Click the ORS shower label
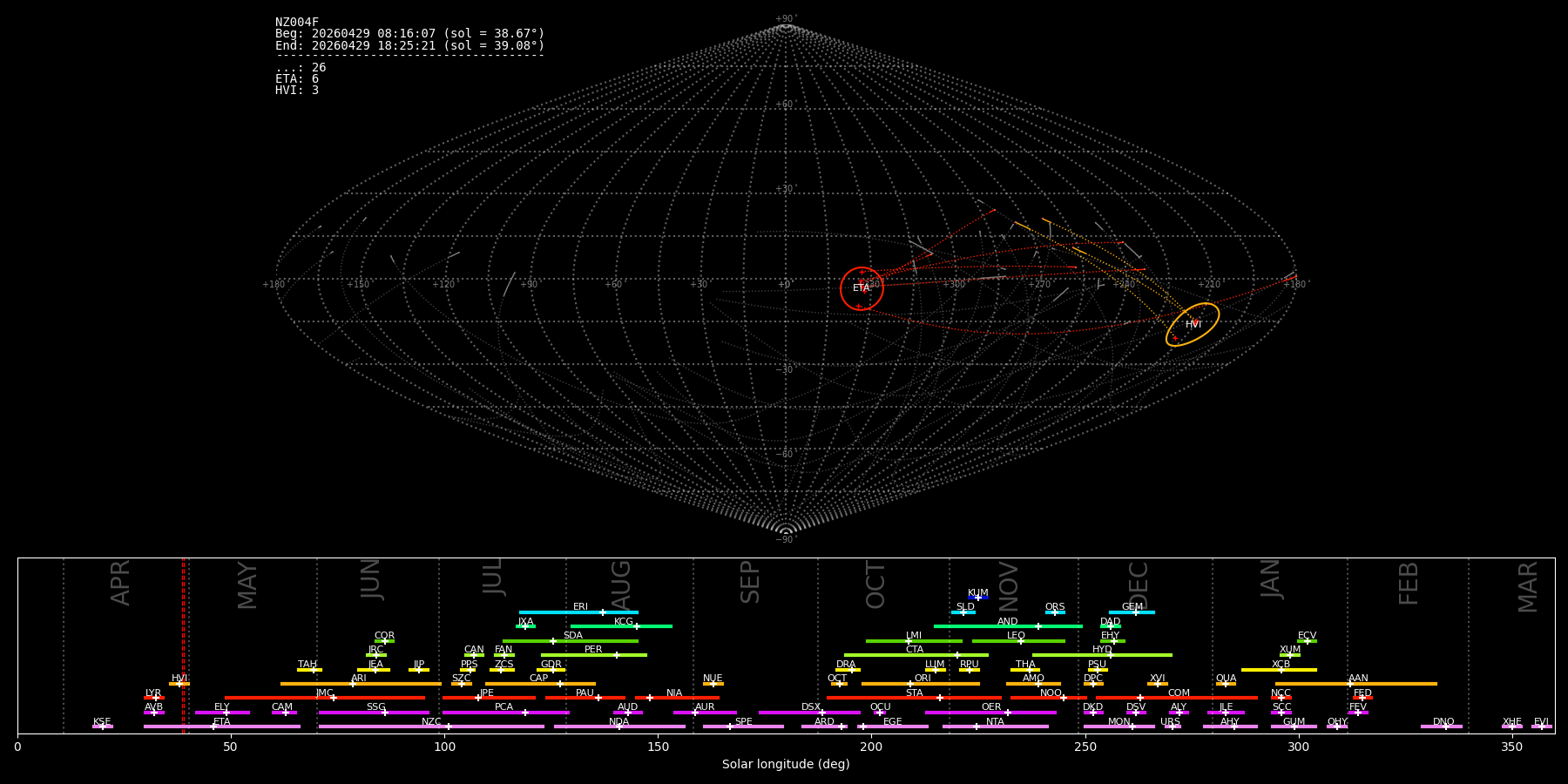 pos(1055,607)
